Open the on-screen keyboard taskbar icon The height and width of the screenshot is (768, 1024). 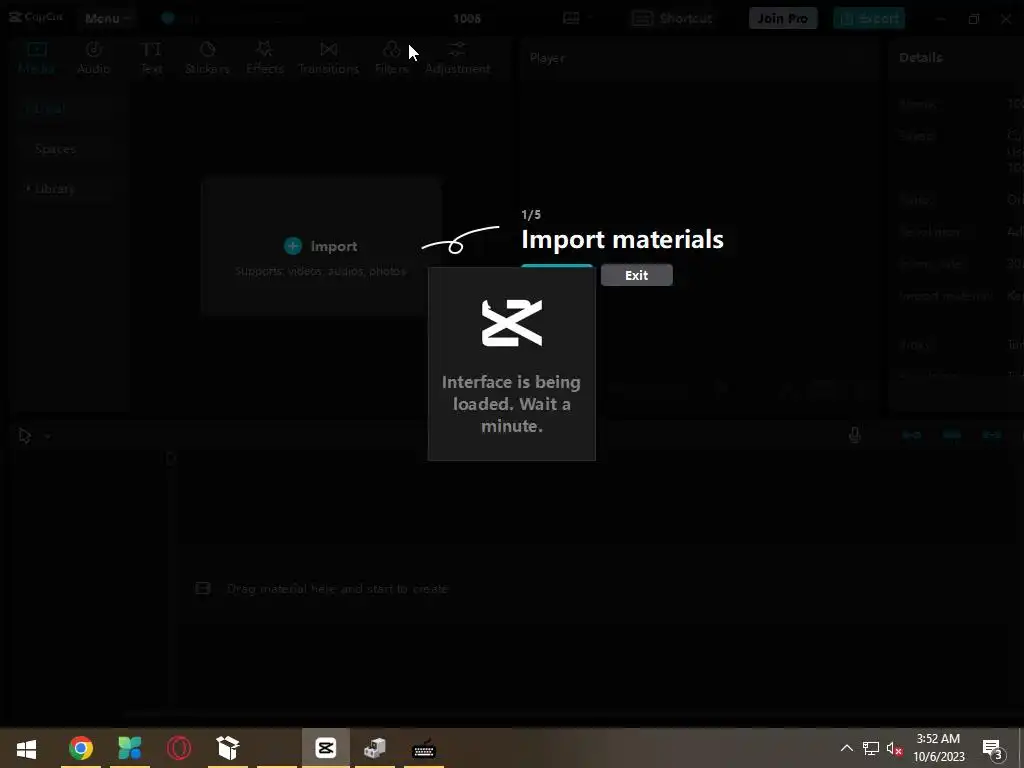[424, 748]
